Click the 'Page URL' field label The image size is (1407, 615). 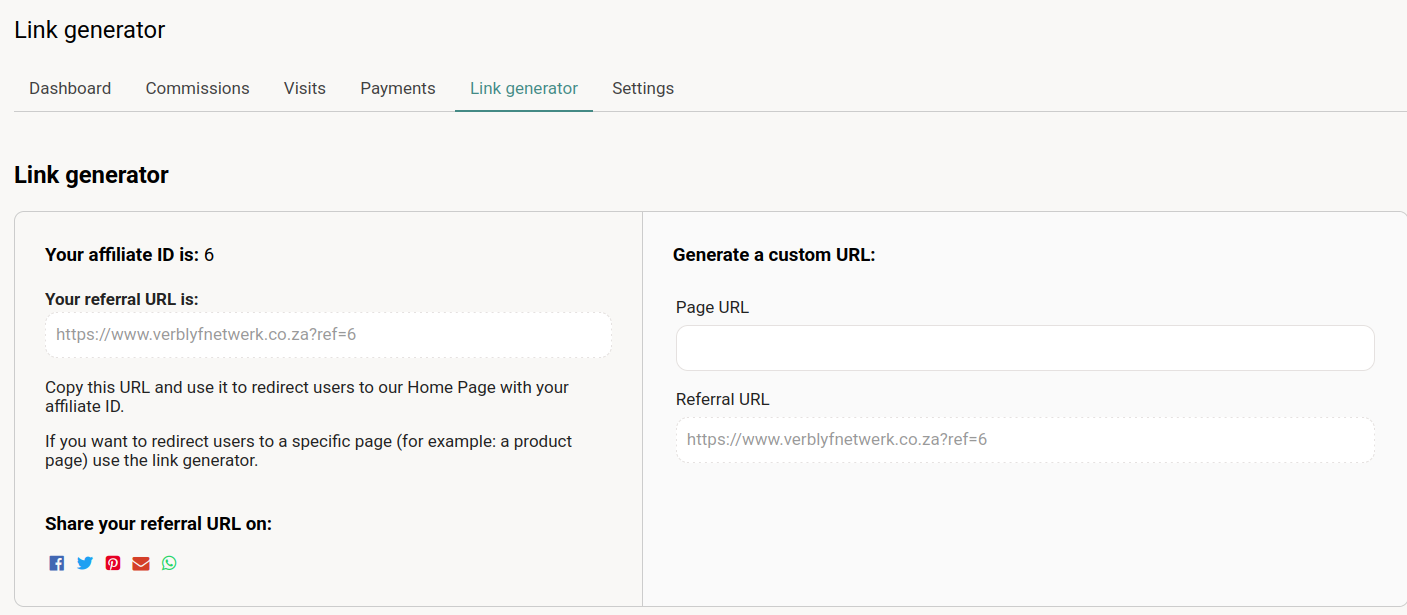coord(712,307)
